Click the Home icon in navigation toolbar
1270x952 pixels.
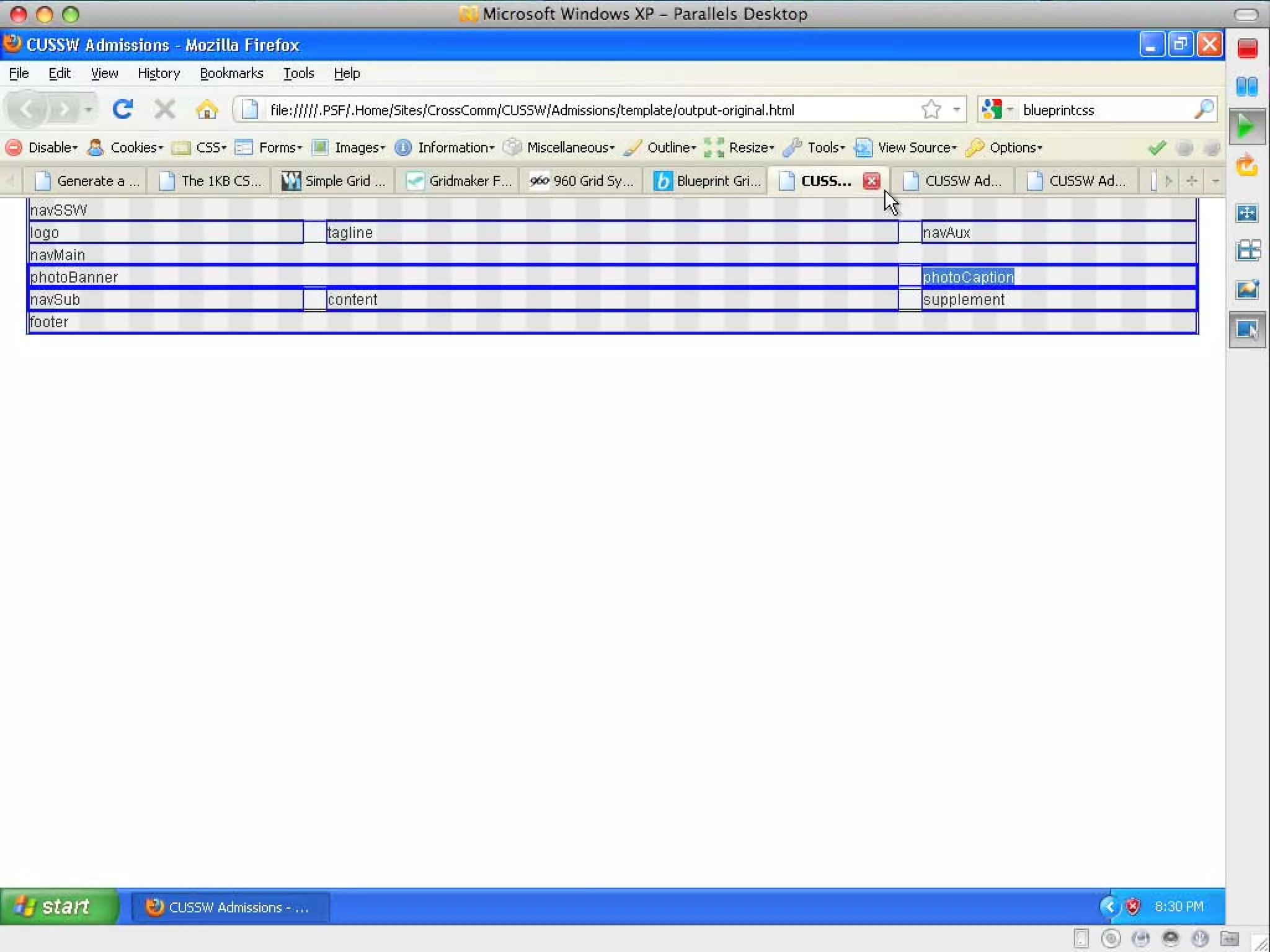point(206,110)
